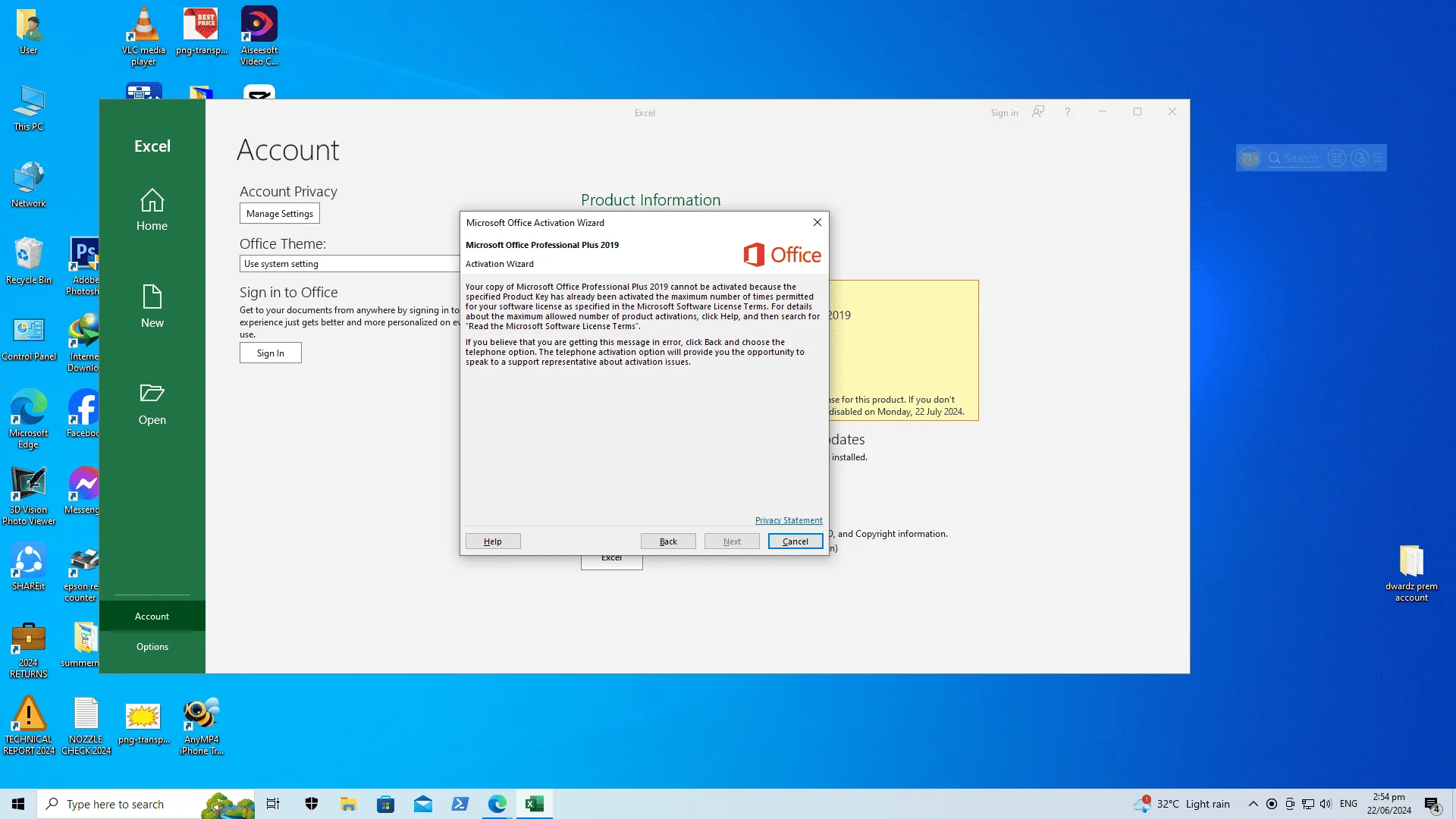Select the Facebook desktop shortcut
Viewport: 1456px width, 819px height.
(83, 414)
